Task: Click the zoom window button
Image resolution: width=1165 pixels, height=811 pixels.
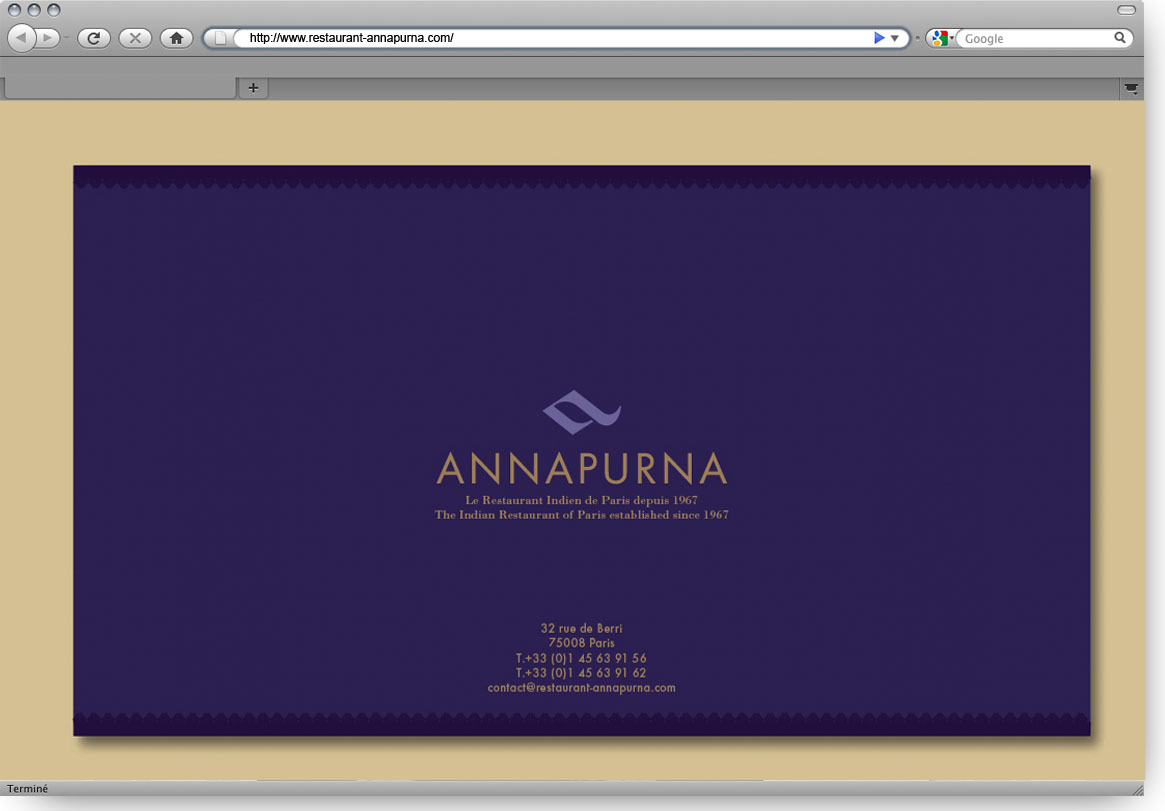Action: tap(53, 10)
